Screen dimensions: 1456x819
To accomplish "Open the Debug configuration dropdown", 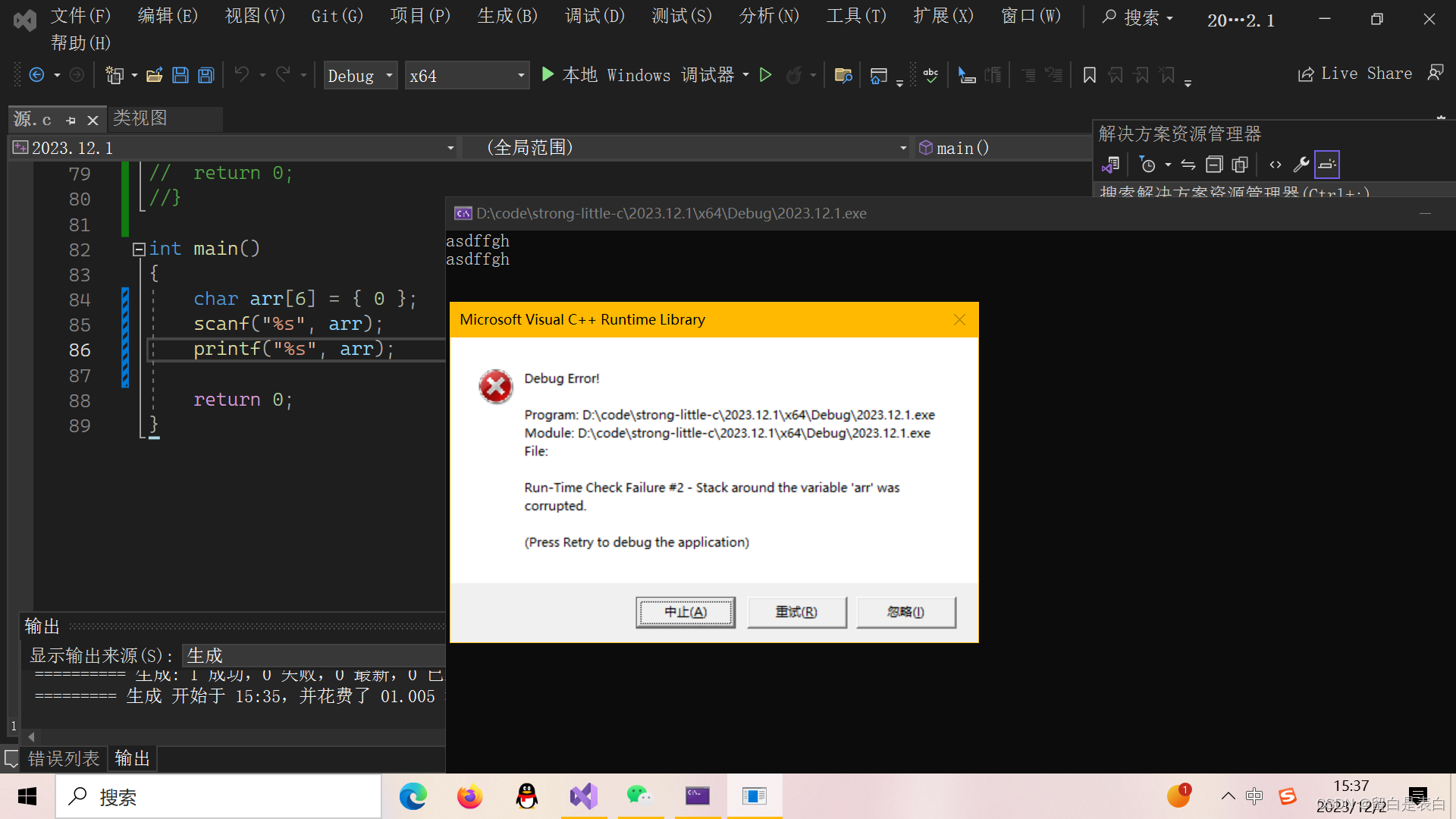I will [x=389, y=76].
